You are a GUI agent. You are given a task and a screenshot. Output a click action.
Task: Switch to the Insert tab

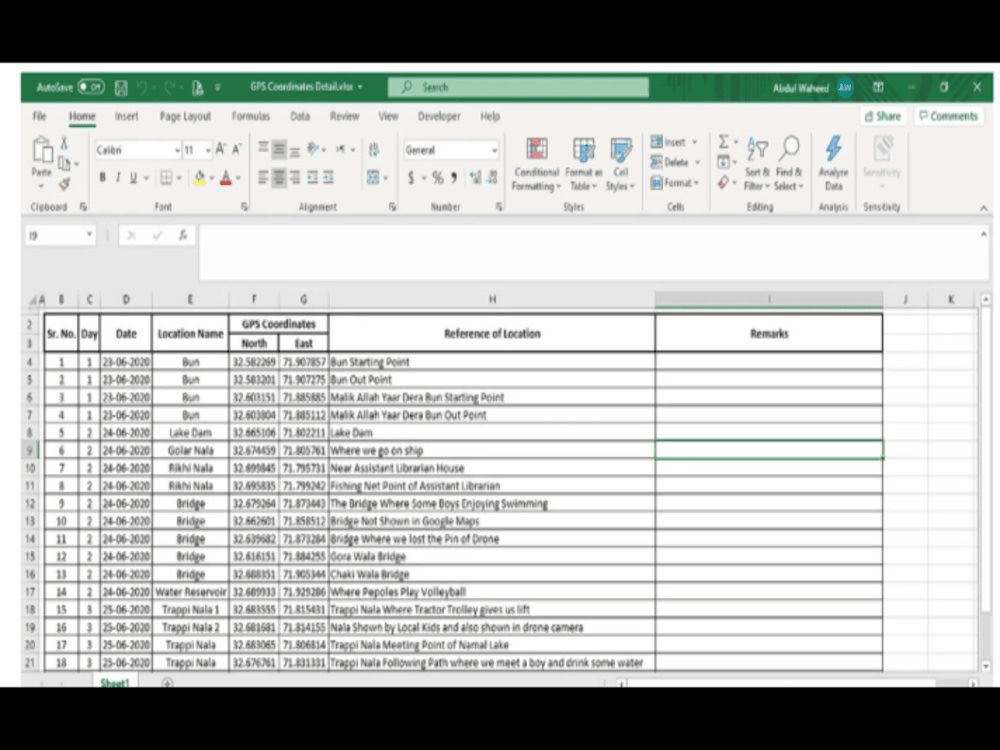[x=126, y=116]
